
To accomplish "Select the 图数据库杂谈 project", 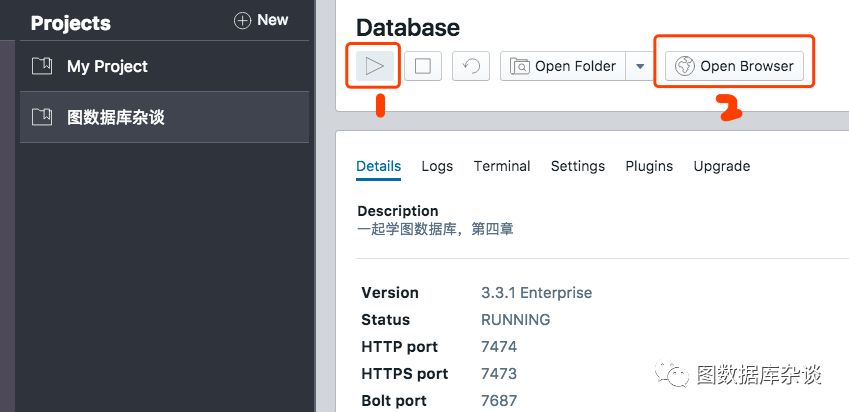I will click(165, 117).
